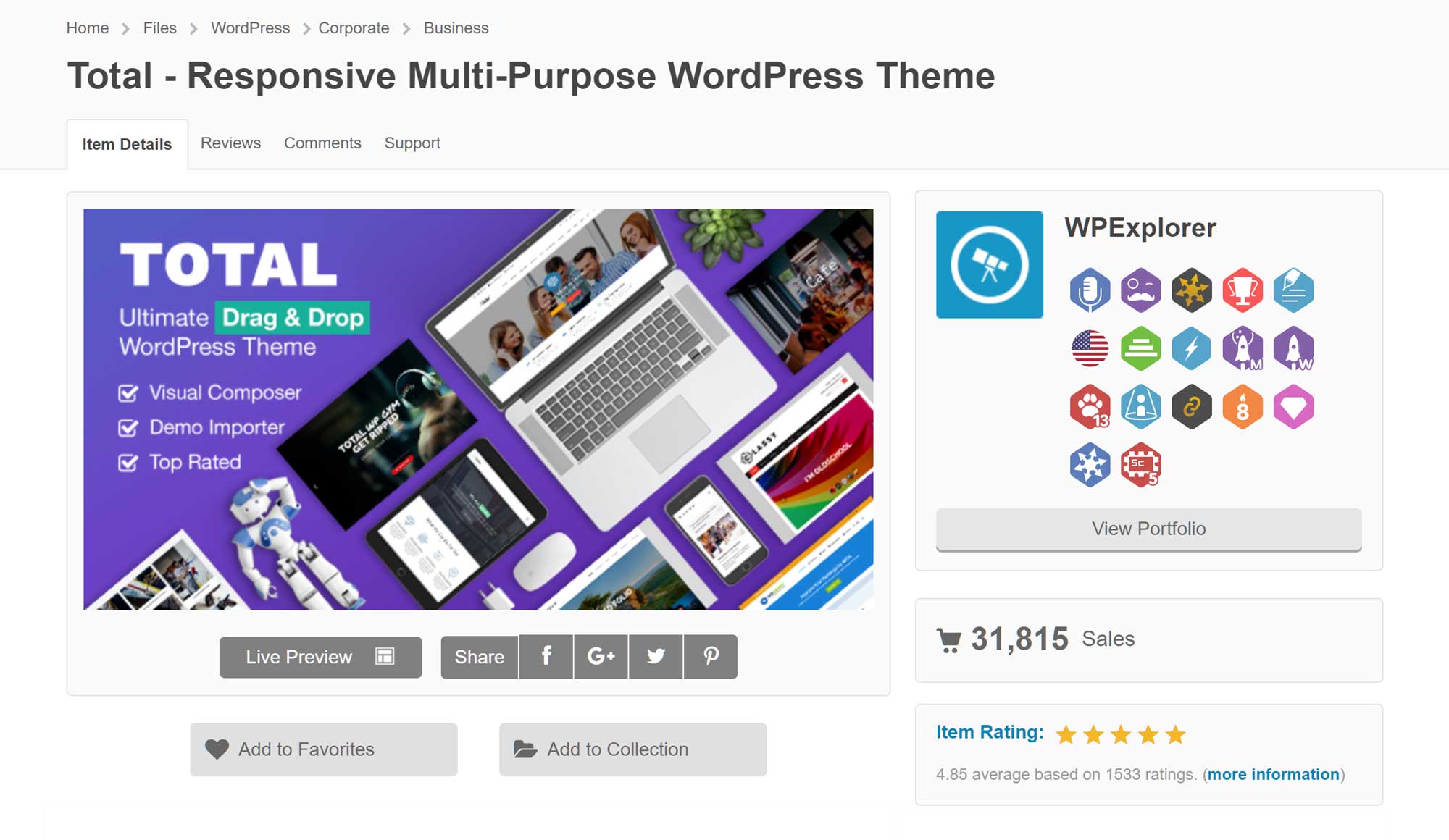Click the USA flag badge
Screen dimensions: 1449x840
(1090, 348)
